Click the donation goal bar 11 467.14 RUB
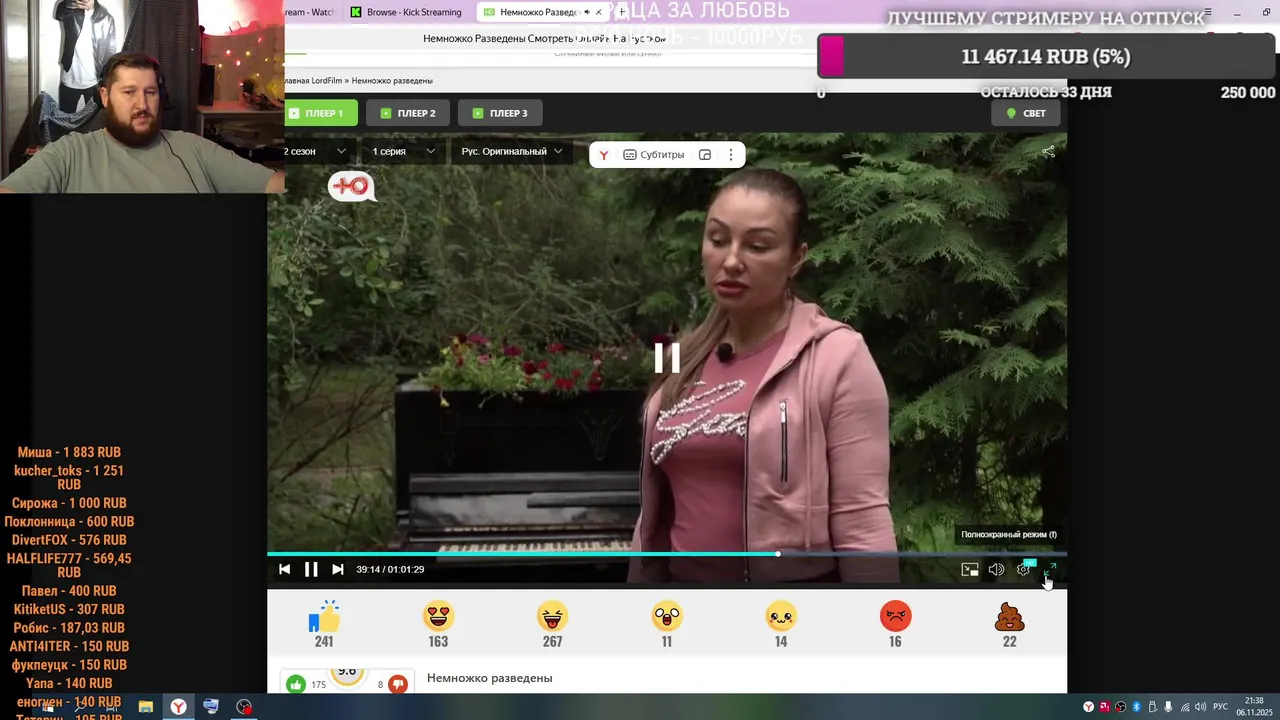 [1046, 56]
